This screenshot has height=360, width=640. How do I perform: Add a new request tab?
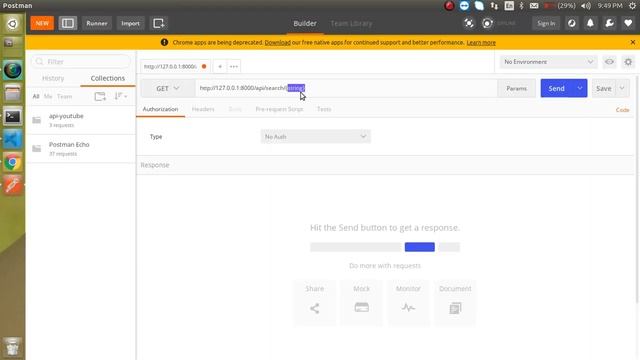pyautogui.click(x=220, y=66)
